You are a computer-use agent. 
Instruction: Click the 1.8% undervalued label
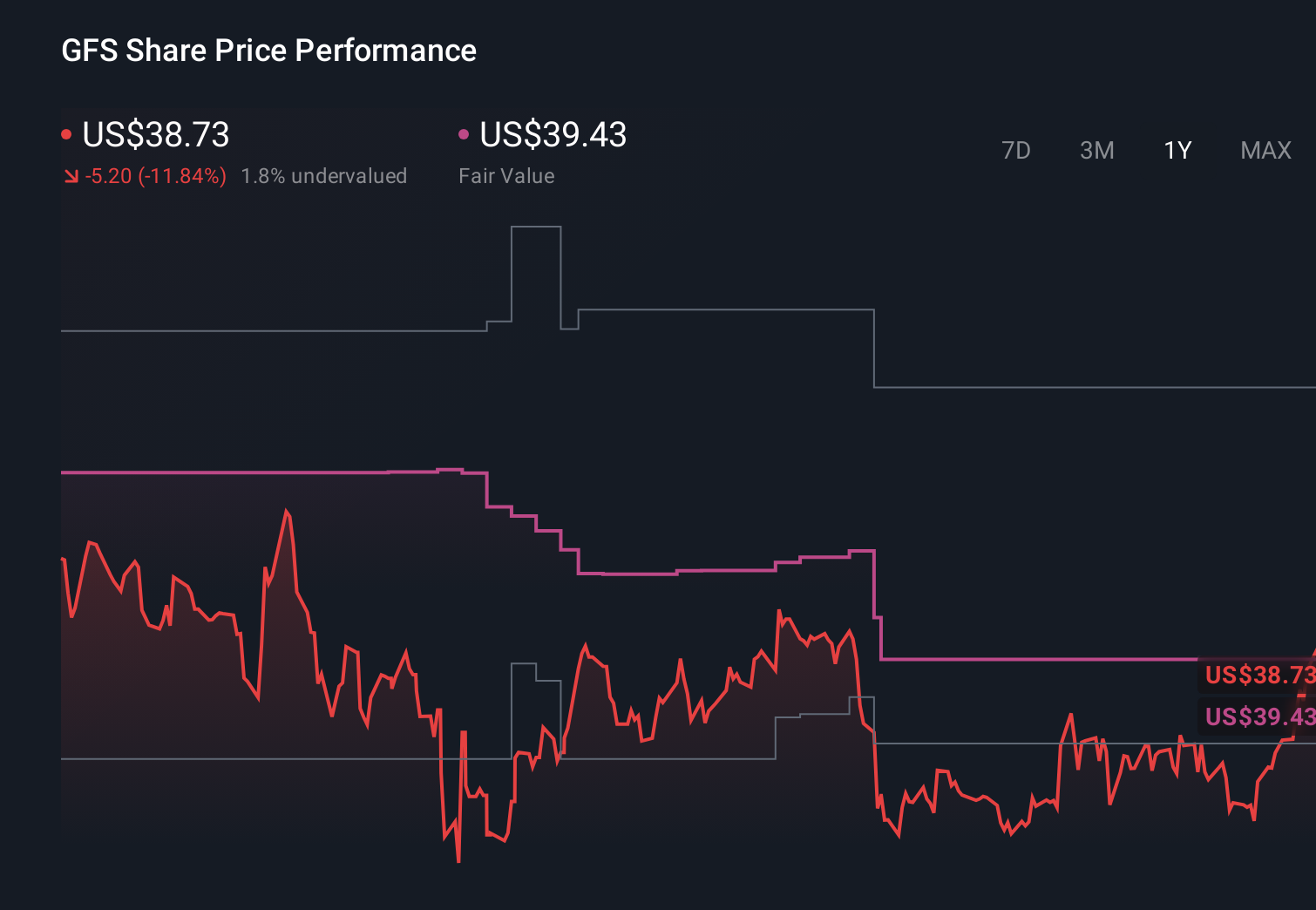(323, 176)
